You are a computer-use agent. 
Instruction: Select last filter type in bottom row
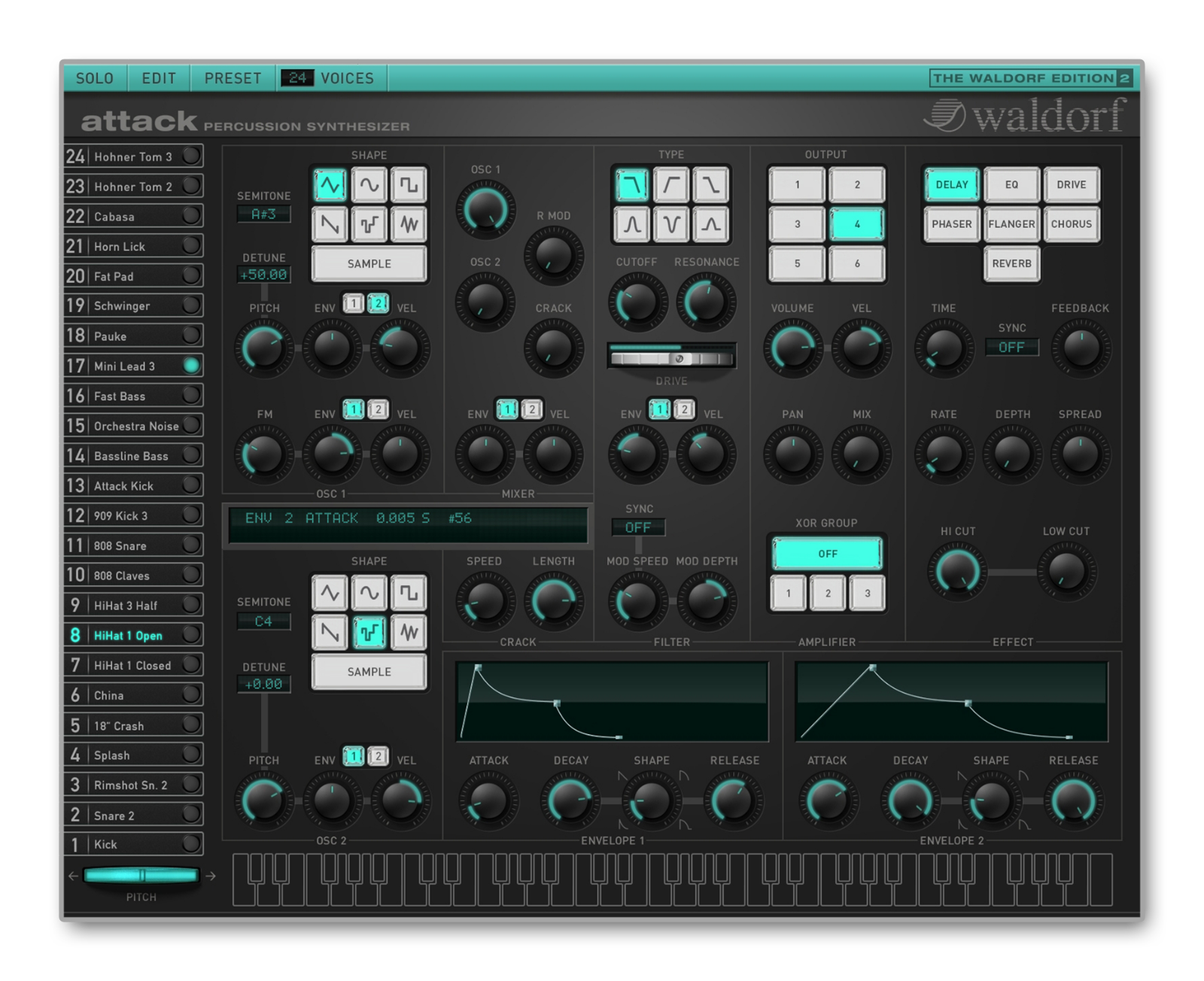coord(710,224)
